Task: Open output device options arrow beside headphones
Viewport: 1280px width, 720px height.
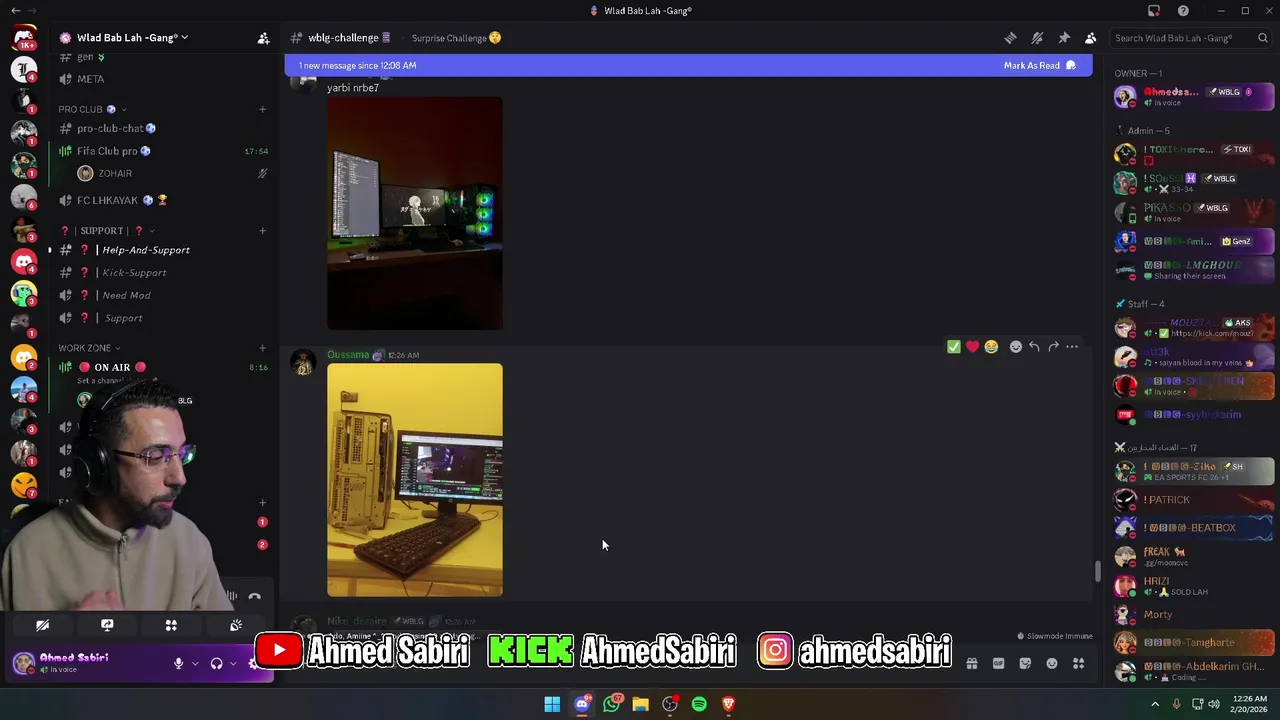Action: 233,663
